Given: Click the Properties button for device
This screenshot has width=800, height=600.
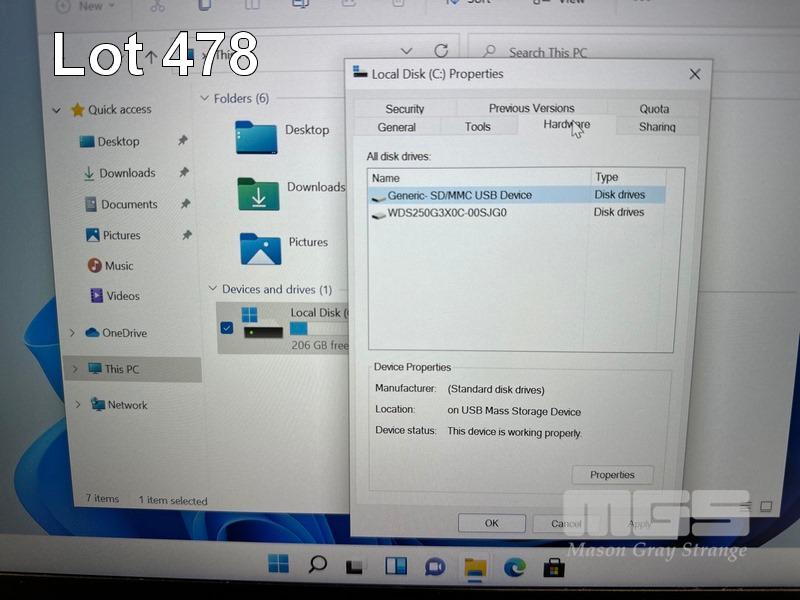Looking at the screenshot, I should pos(612,475).
